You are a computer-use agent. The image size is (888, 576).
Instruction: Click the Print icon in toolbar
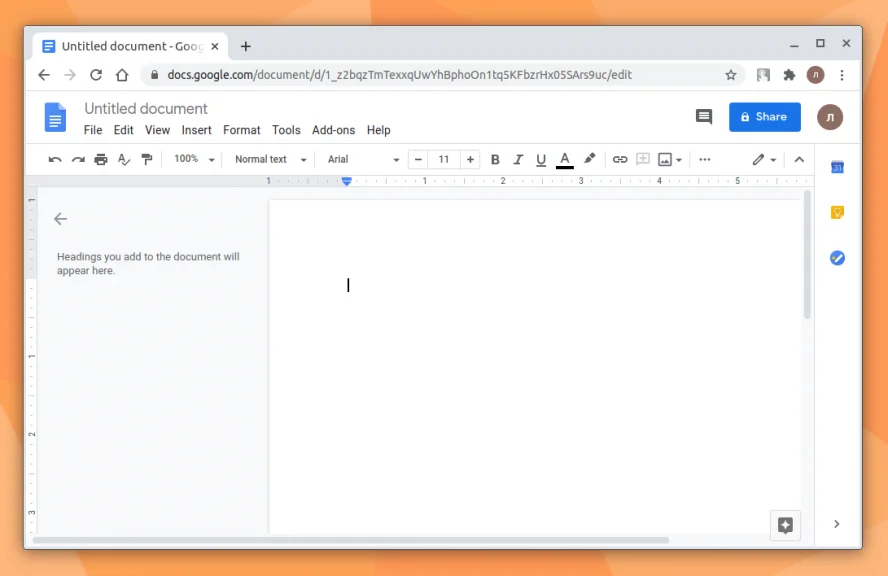(x=101, y=160)
